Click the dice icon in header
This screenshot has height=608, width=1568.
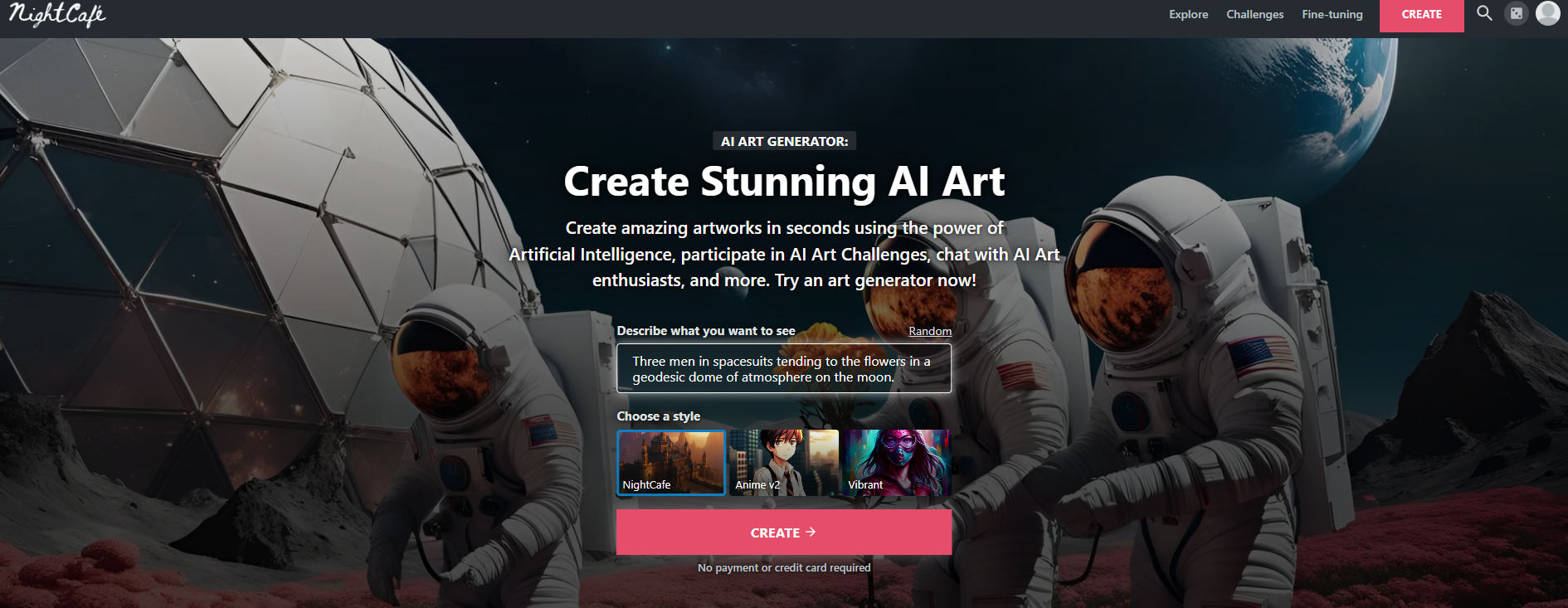coord(1517,13)
